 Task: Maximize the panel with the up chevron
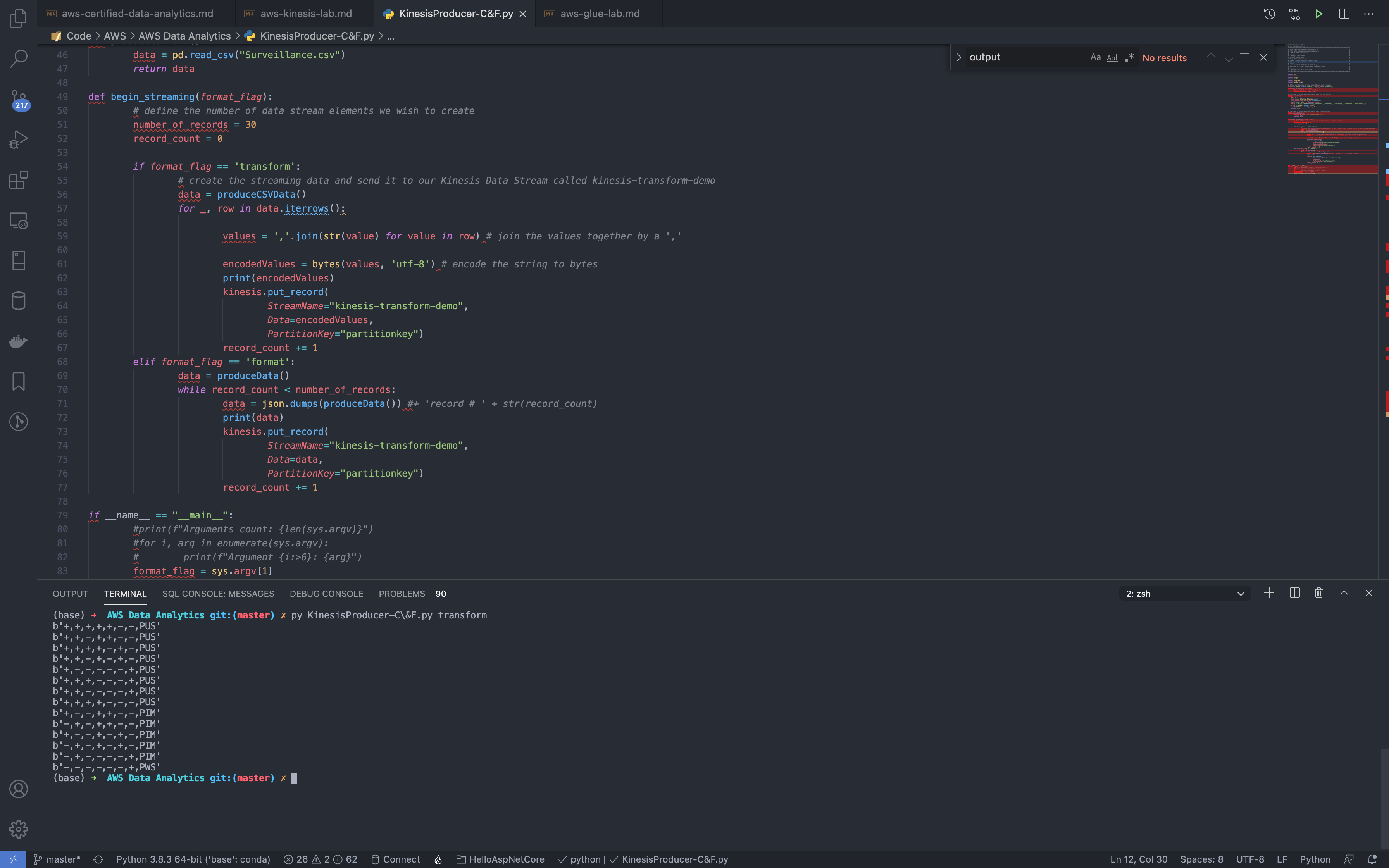pyautogui.click(x=1344, y=593)
